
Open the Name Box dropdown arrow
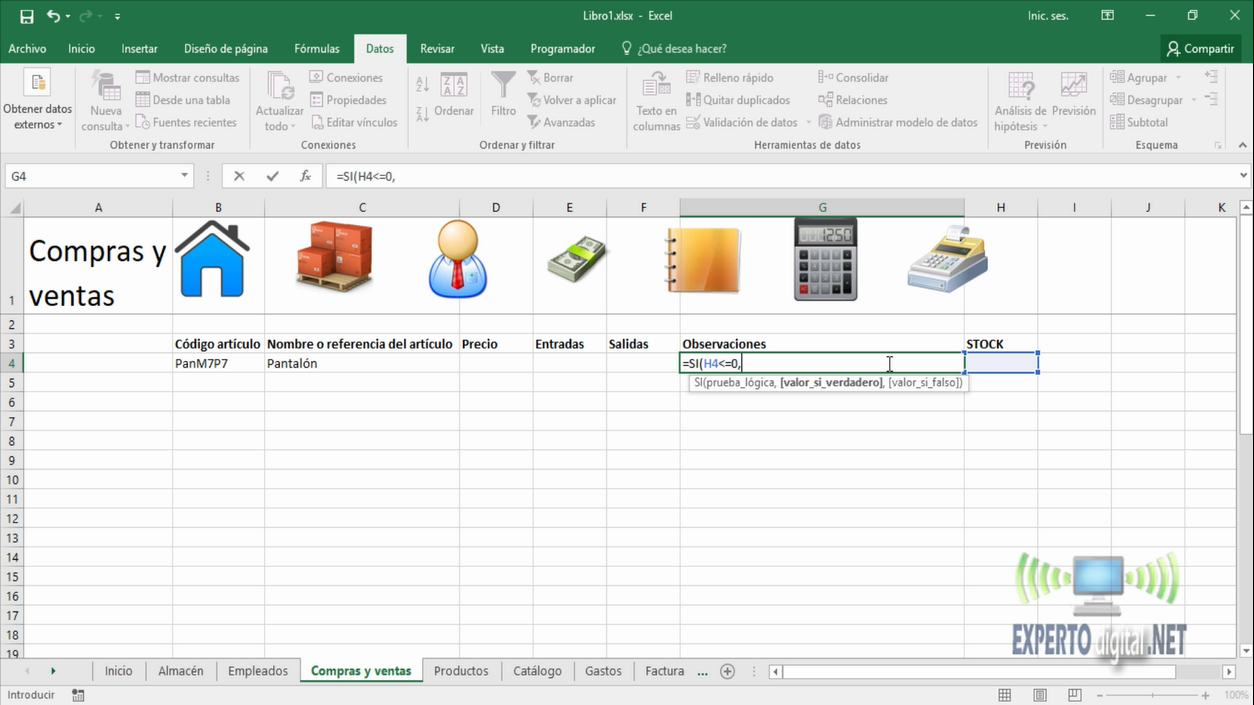click(185, 176)
